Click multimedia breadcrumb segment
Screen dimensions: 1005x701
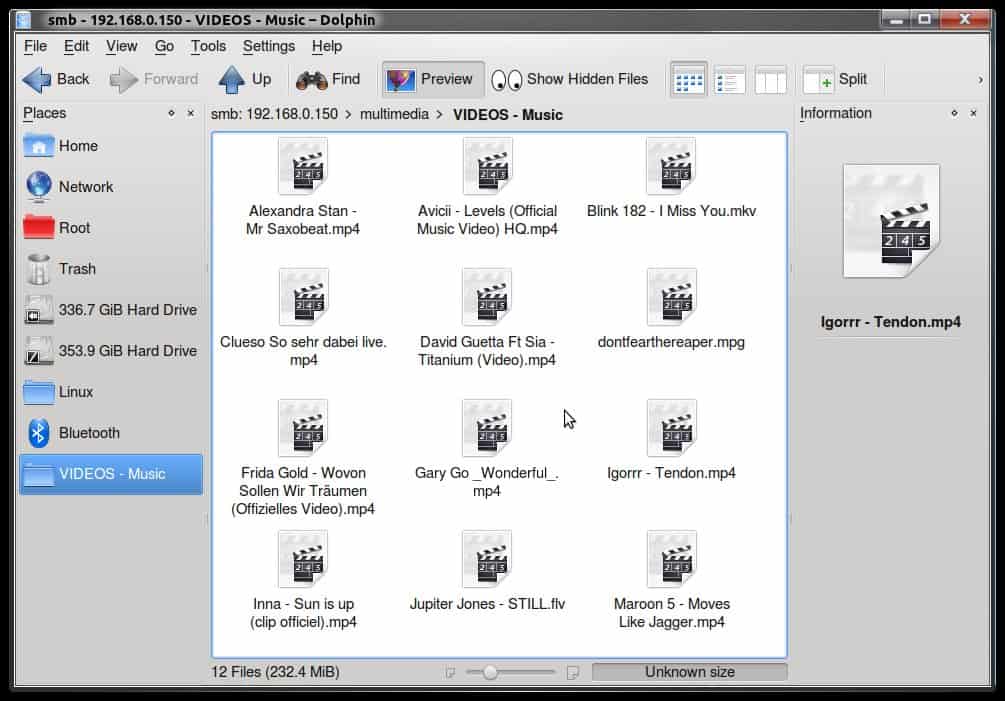(x=394, y=114)
